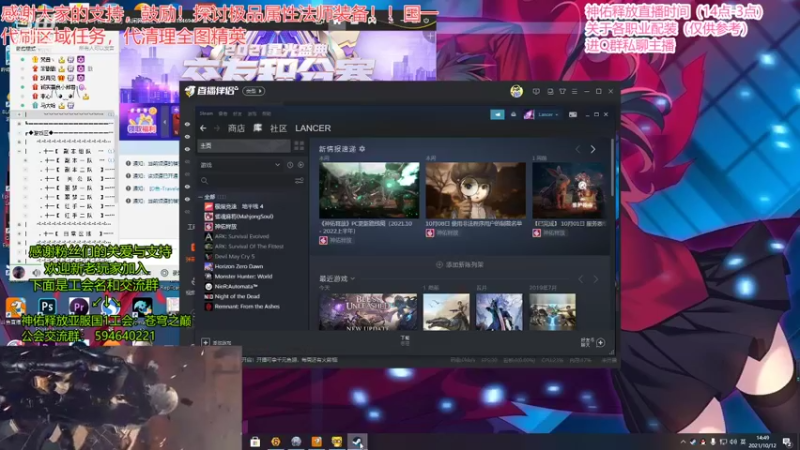Viewport: 800px width, 450px height.
Task: Select Horizon Zero Dawn in game list
Action: 239,266
